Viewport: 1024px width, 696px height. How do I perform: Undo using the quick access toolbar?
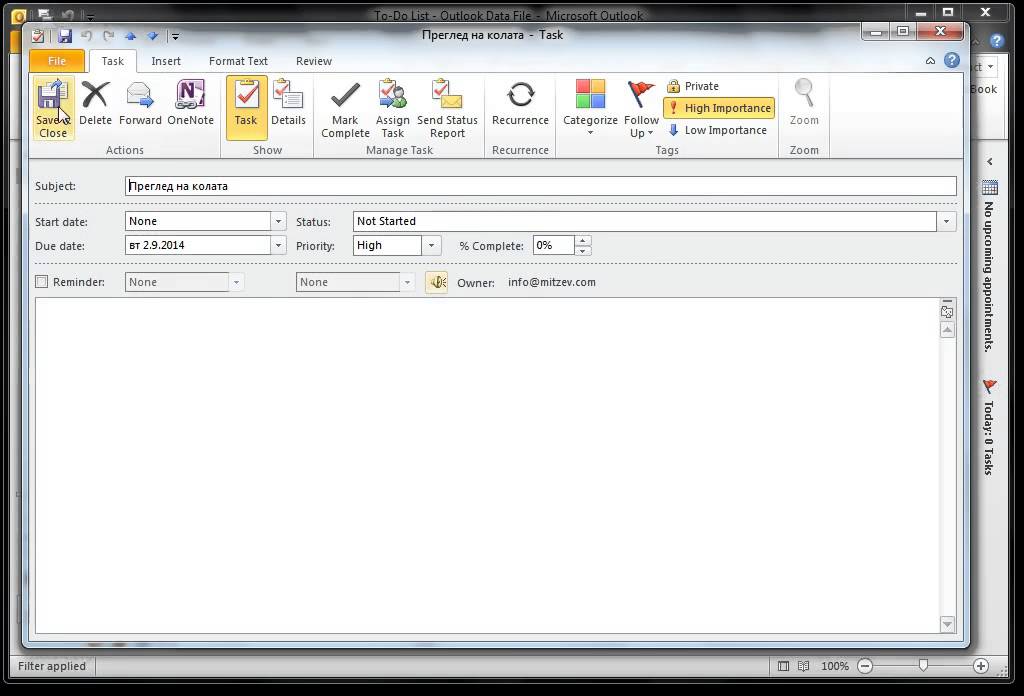pos(87,36)
